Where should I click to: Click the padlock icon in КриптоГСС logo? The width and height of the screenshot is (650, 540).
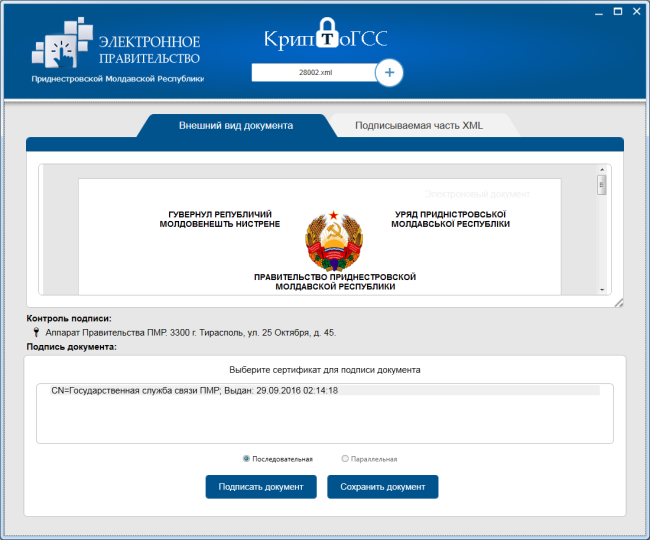click(x=327, y=37)
